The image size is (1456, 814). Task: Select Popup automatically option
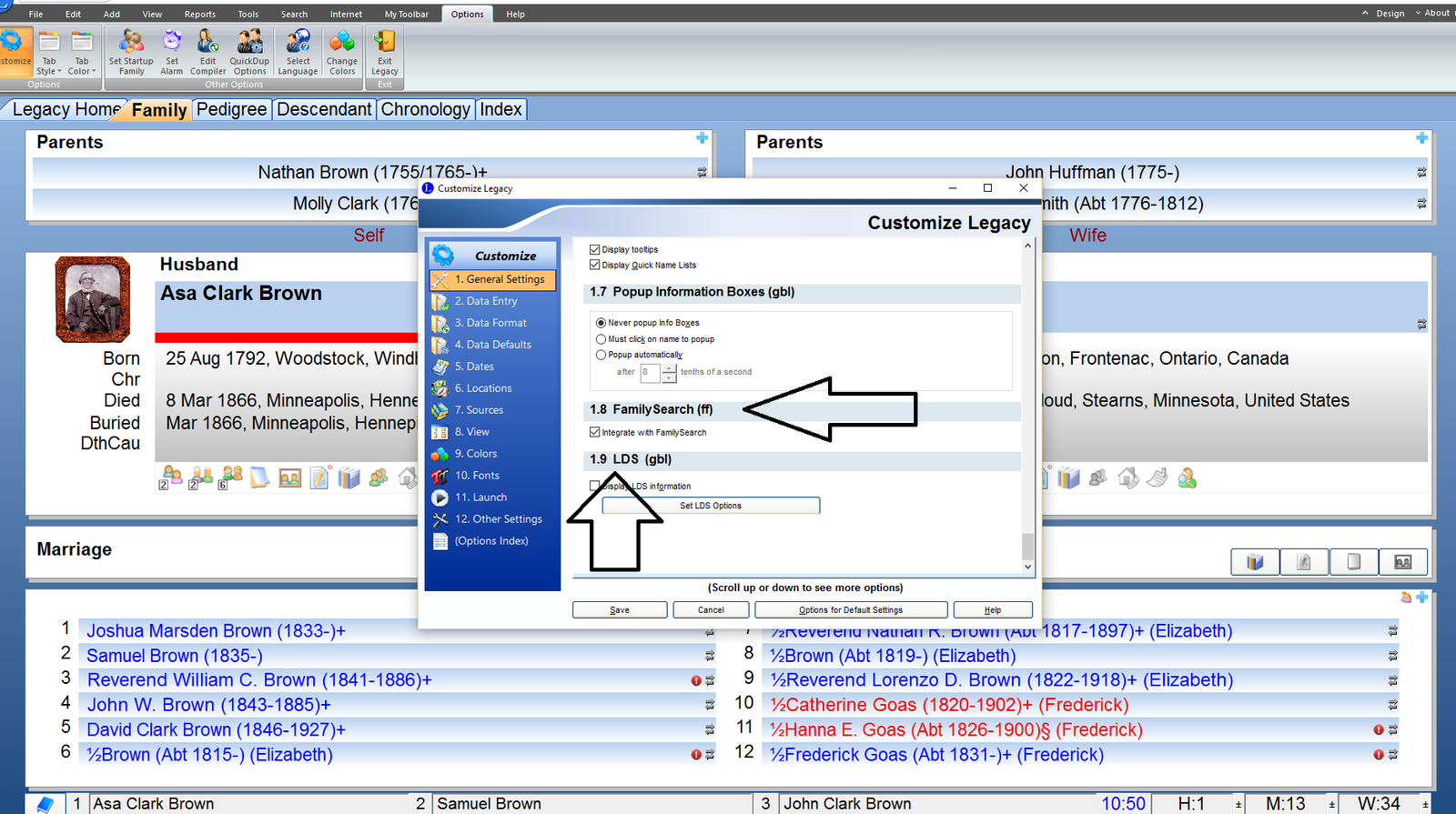601,355
